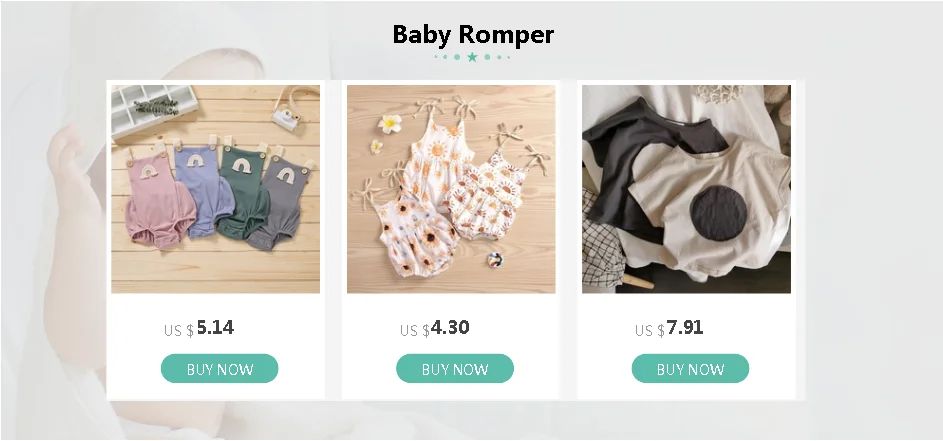
Task: Click the US $4.30 price text
Action: 435,328
